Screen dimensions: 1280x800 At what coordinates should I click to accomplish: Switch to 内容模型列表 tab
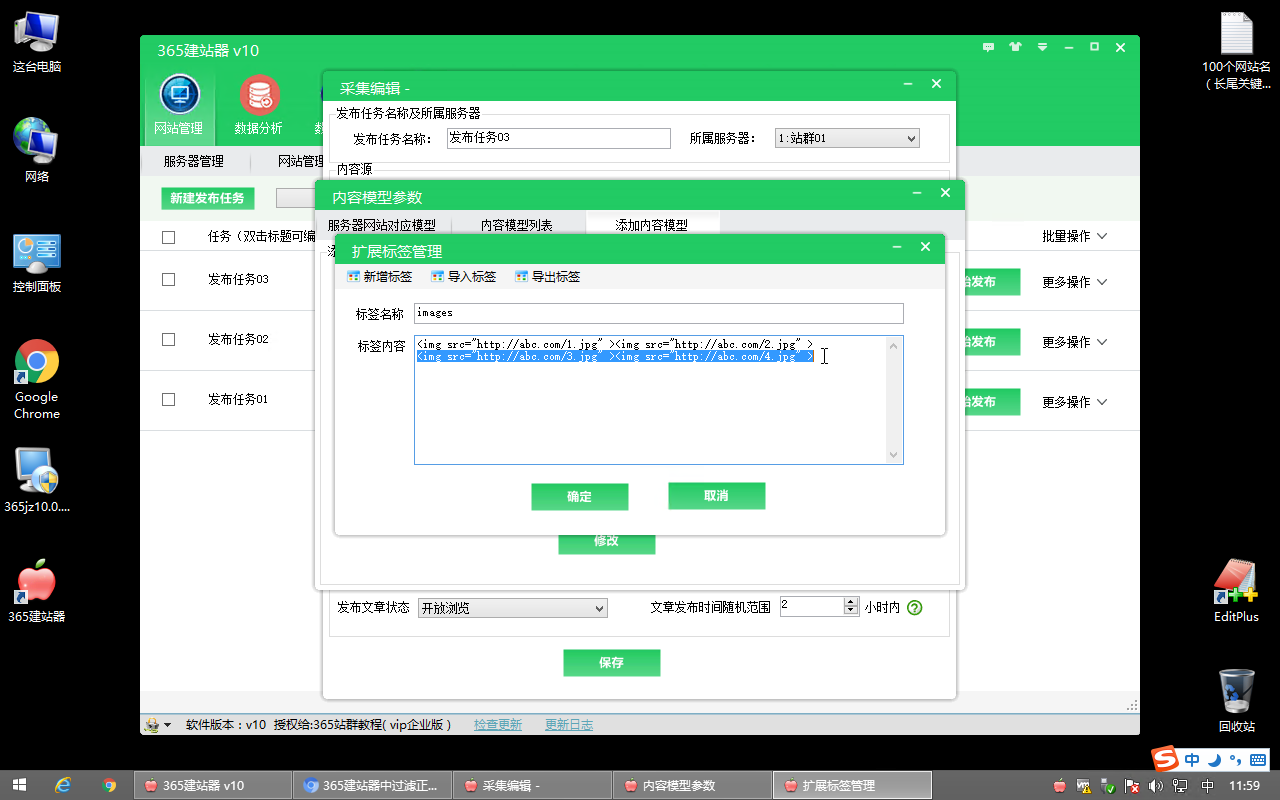point(517,225)
